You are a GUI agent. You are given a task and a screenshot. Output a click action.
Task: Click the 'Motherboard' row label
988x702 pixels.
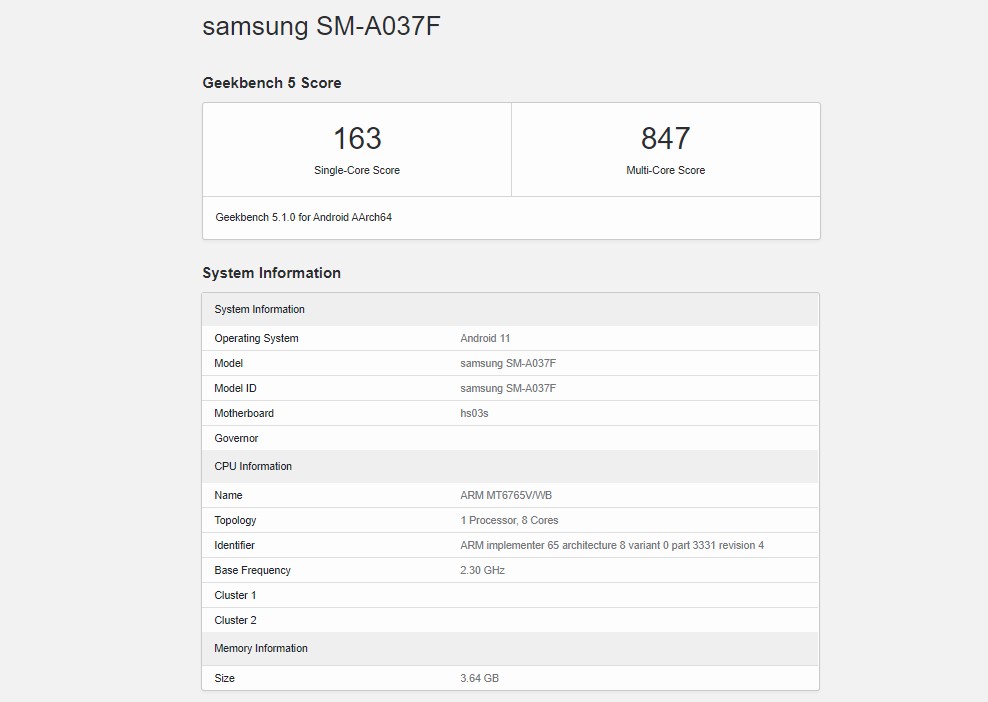(244, 413)
